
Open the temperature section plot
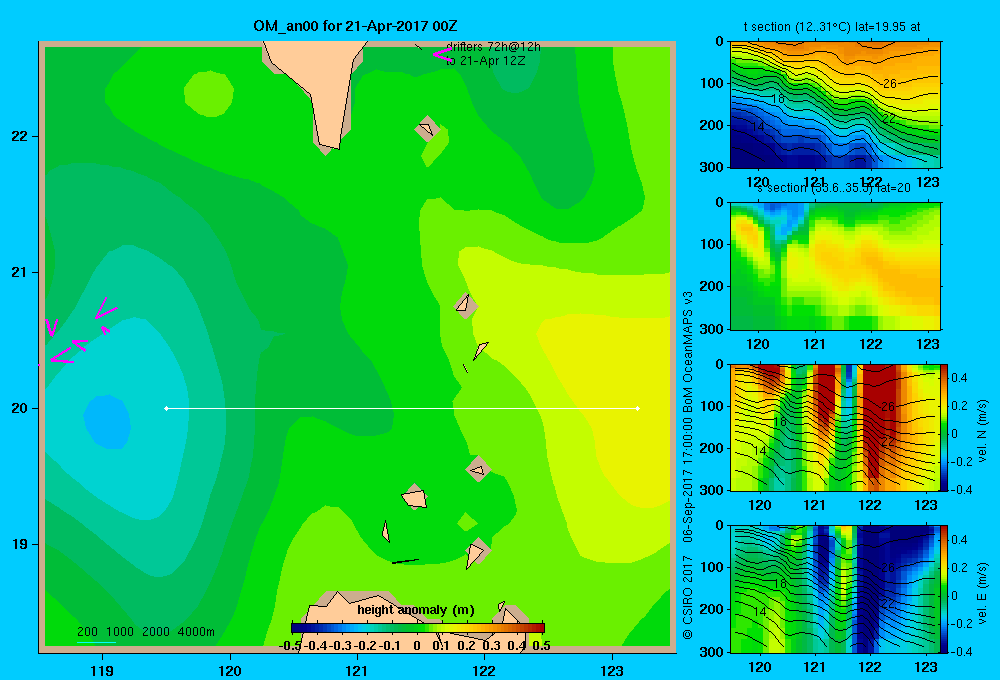point(835,105)
